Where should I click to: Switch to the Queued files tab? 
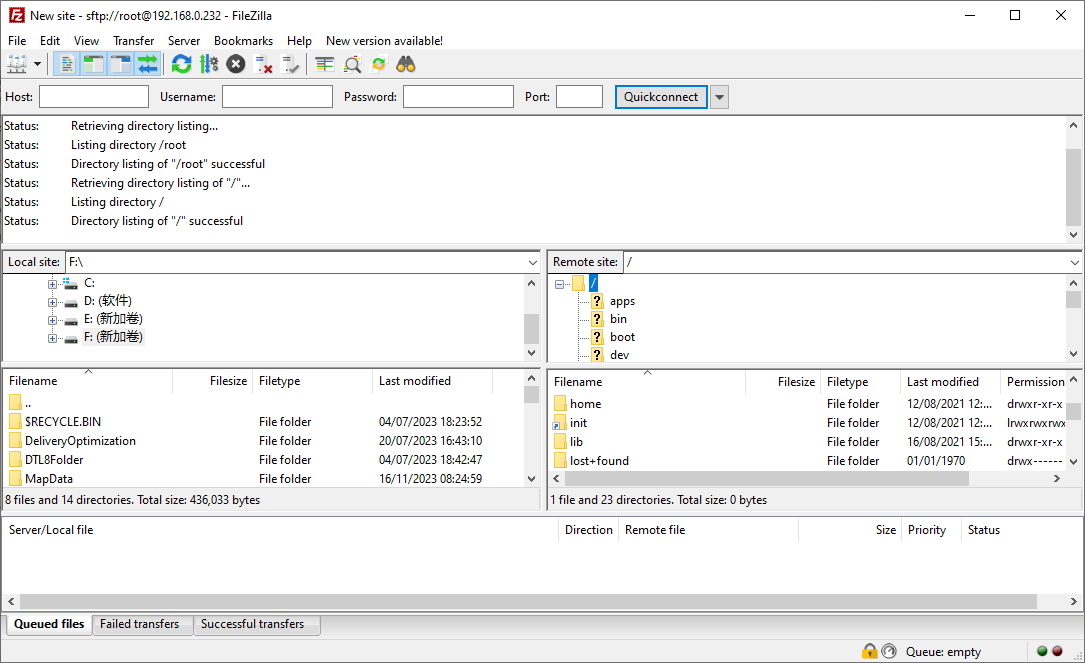click(x=49, y=624)
